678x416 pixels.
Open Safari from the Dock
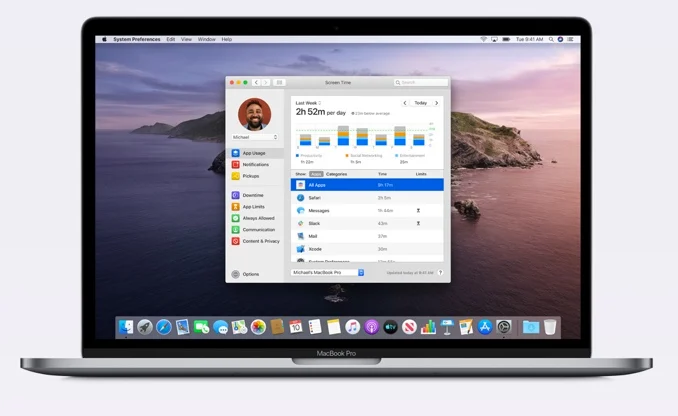point(164,327)
